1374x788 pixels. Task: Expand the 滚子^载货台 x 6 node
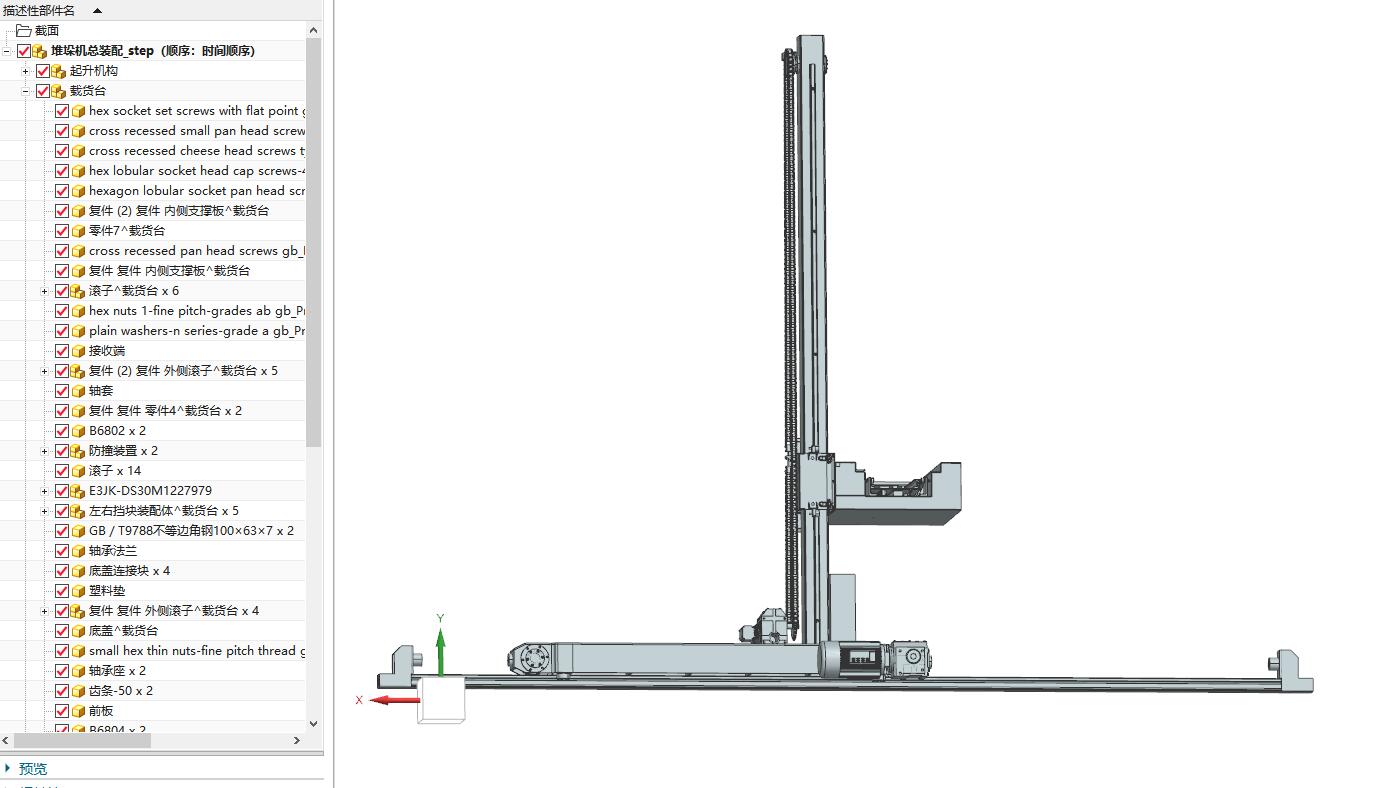click(x=44, y=291)
